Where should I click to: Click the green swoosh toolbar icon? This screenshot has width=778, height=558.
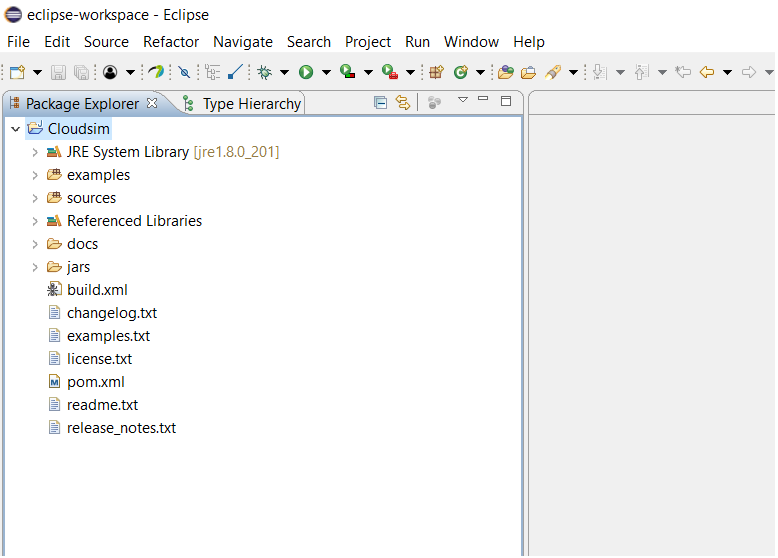(x=156, y=72)
